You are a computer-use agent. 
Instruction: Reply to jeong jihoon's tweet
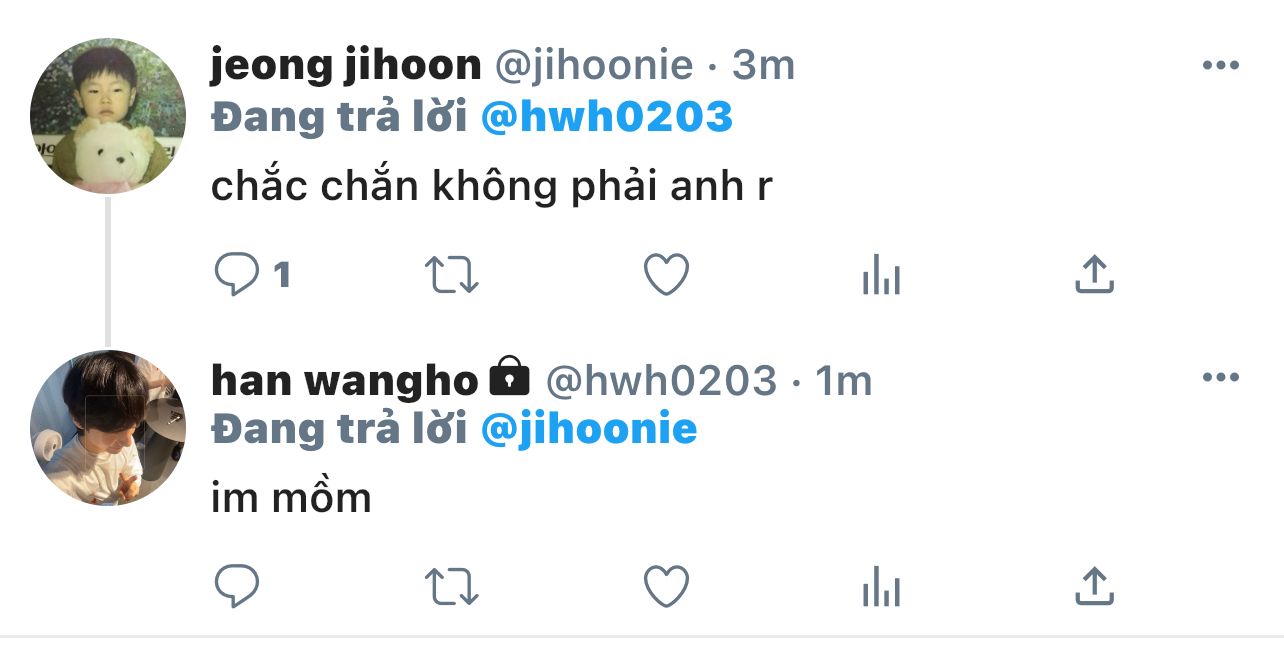[x=237, y=274]
